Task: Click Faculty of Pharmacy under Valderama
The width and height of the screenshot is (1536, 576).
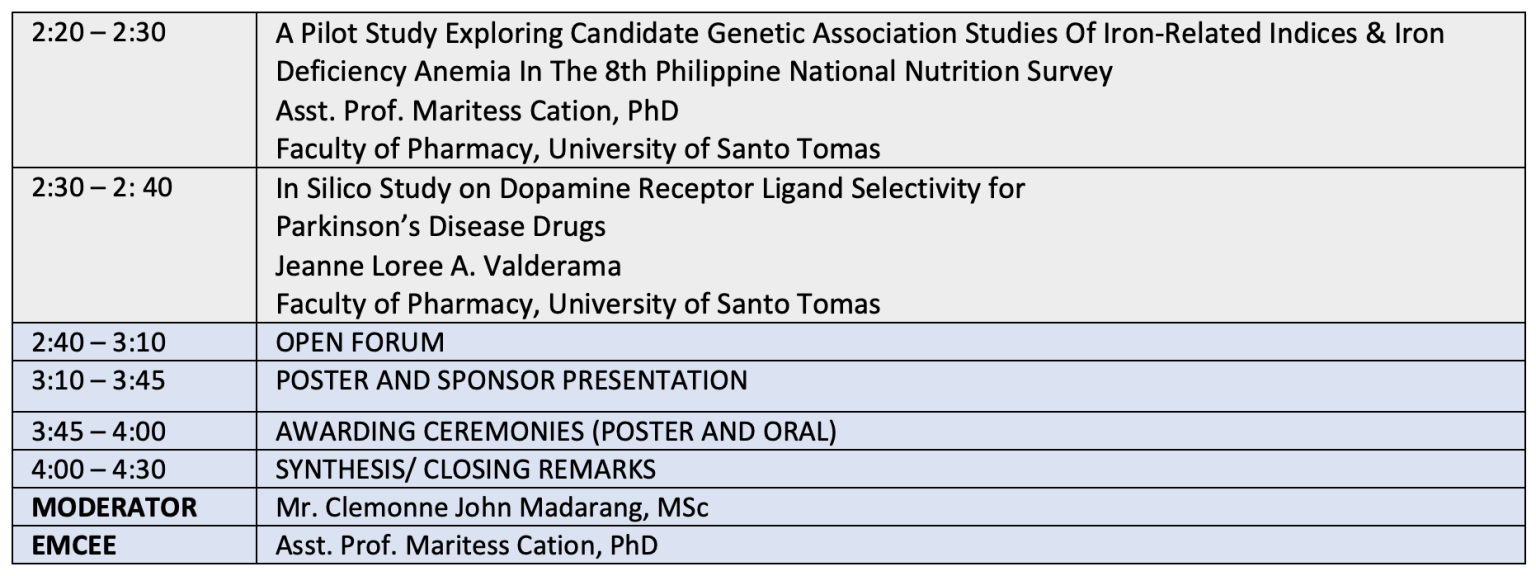Action: pyautogui.click(x=578, y=303)
